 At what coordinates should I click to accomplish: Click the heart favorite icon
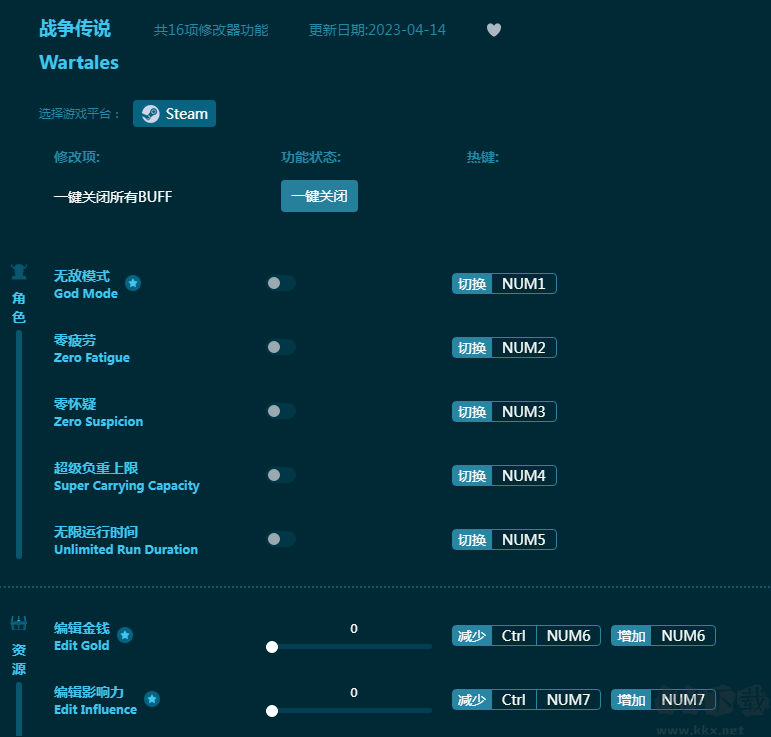[x=494, y=30]
